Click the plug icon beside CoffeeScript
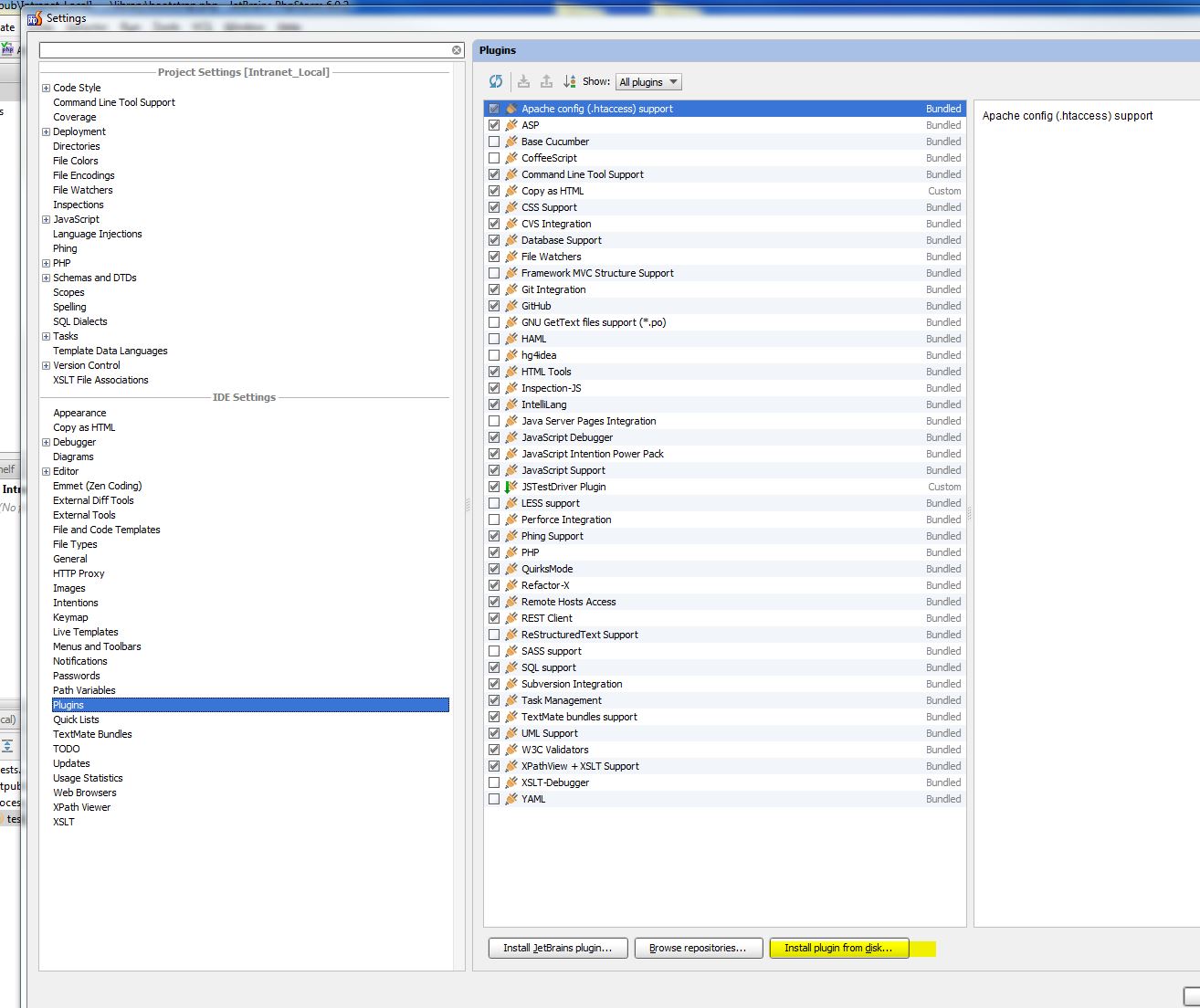The width and height of the screenshot is (1200, 1008). tap(511, 158)
